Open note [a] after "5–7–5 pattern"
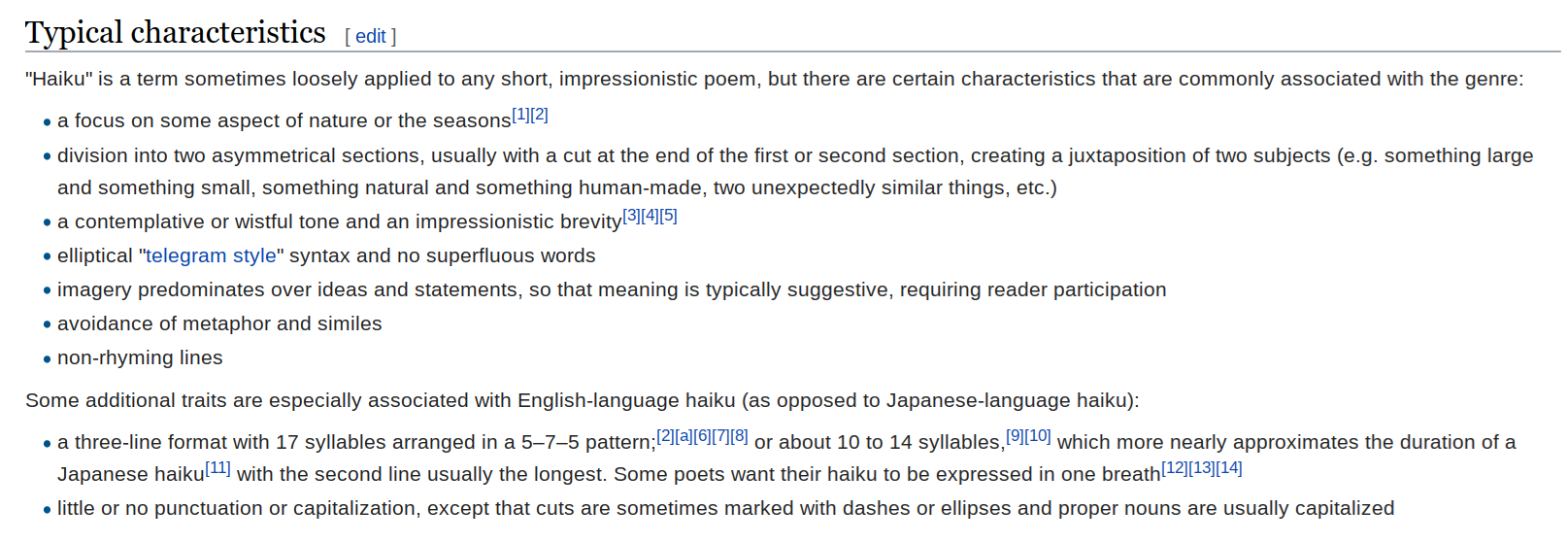 pyautogui.click(x=684, y=436)
